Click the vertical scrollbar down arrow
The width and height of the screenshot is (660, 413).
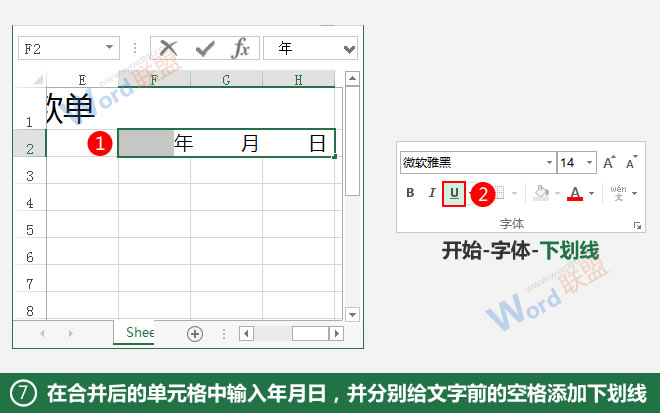(x=352, y=314)
